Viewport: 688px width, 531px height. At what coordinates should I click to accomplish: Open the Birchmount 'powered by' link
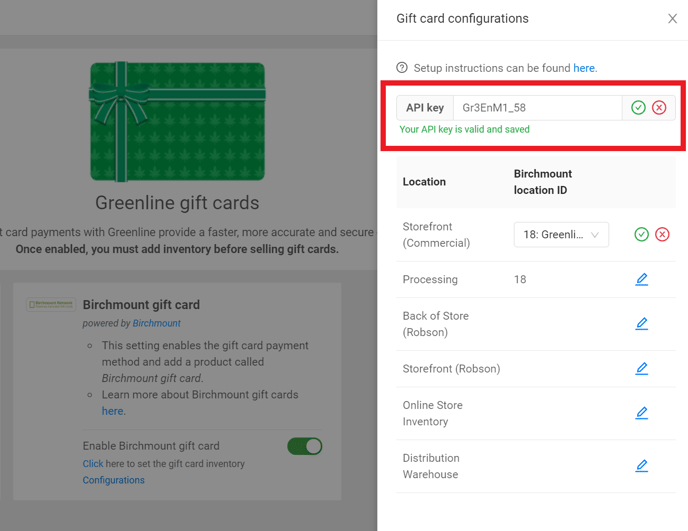pyautogui.click(x=157, y=323)
